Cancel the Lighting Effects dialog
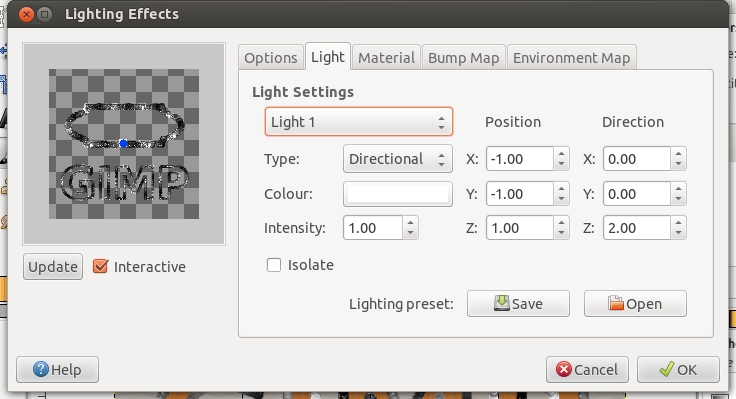This screenshot has width=736, height=399. point(587,369)
